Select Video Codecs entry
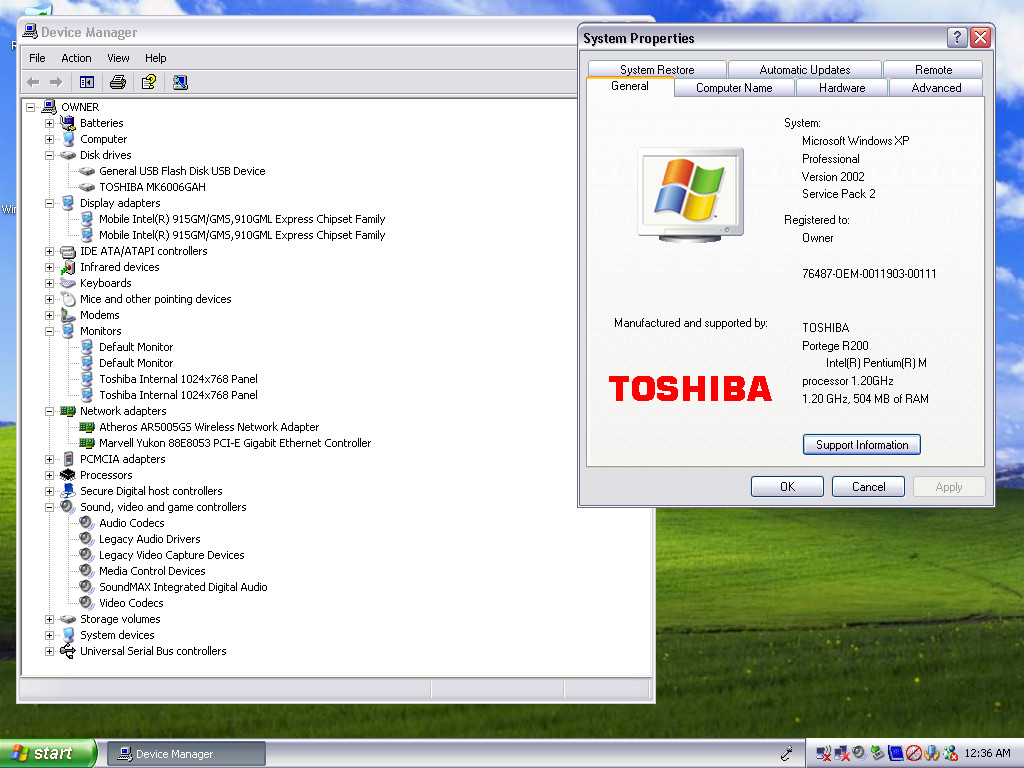The height and width of the screenshot is (768, 1024). tap(131, 603)
